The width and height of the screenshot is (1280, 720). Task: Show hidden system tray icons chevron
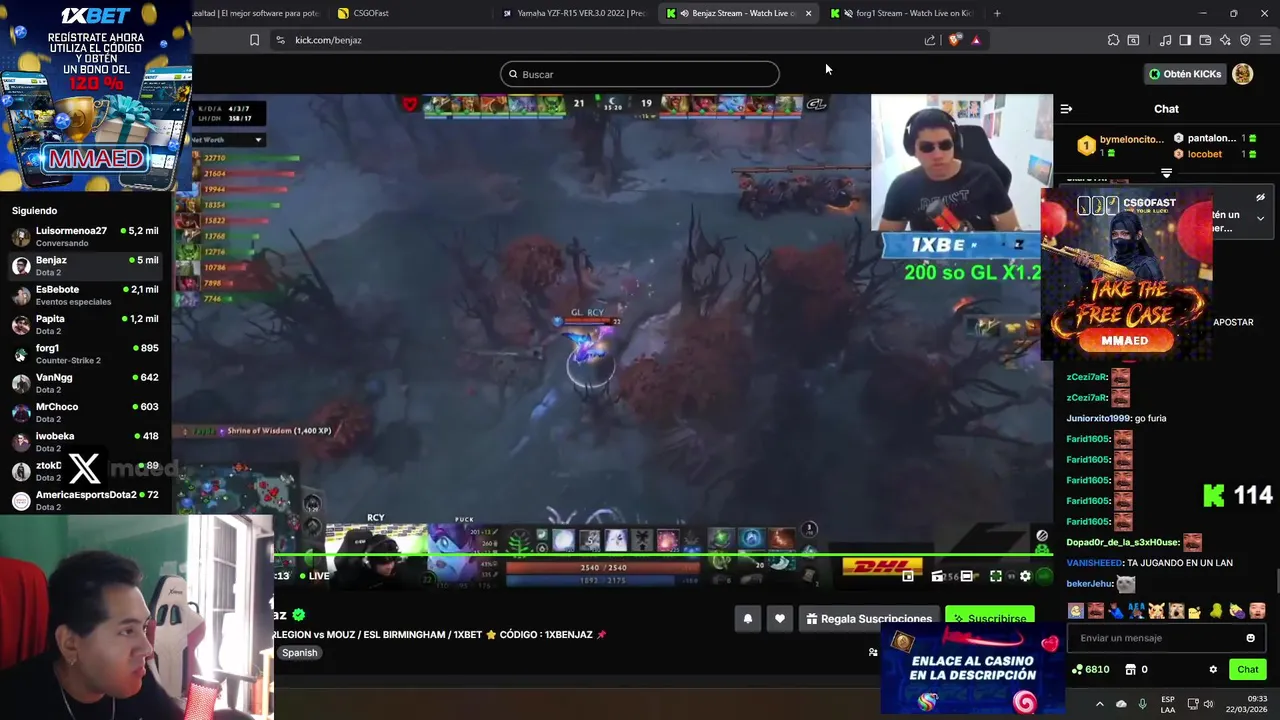[x=1099, y=704]
